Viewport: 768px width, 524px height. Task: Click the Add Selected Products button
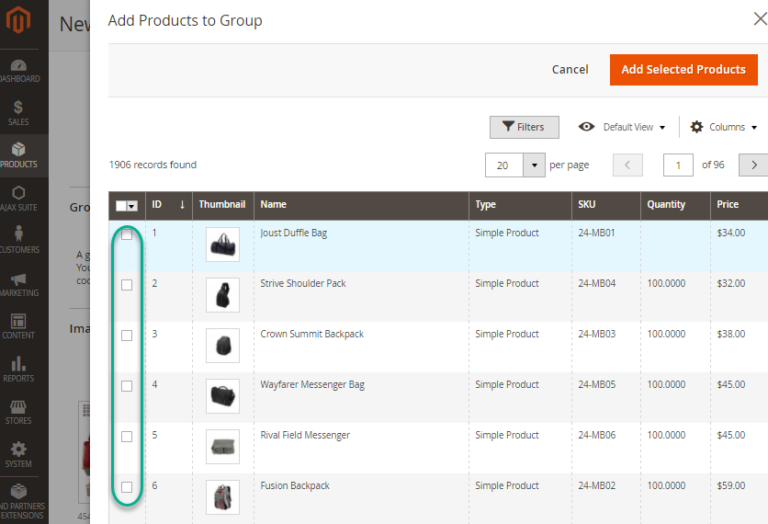[683, 69]
